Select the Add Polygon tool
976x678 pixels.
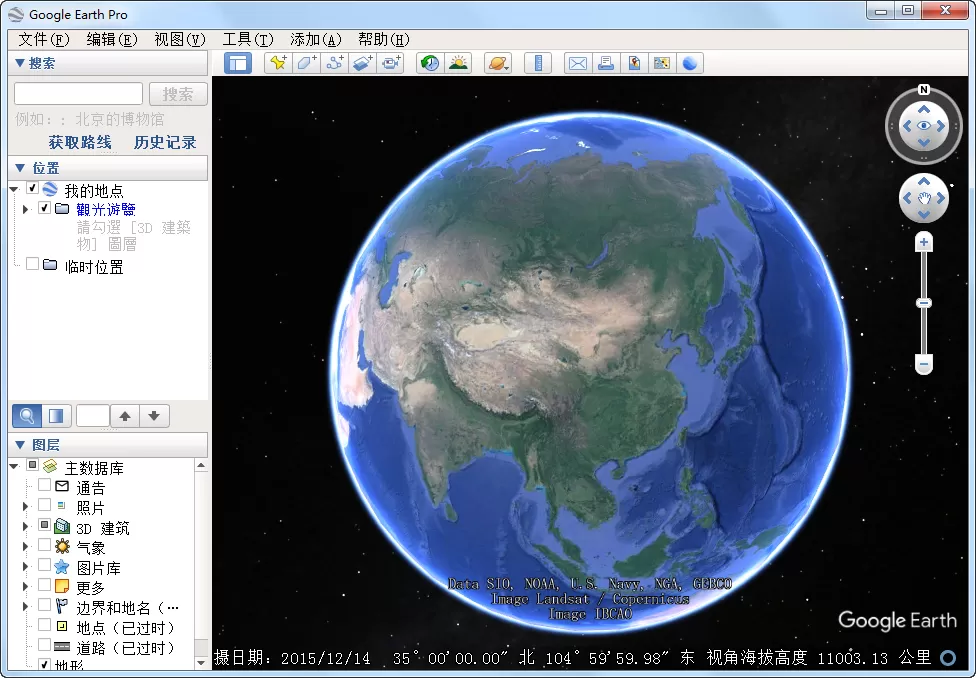(x=305, y=63)
